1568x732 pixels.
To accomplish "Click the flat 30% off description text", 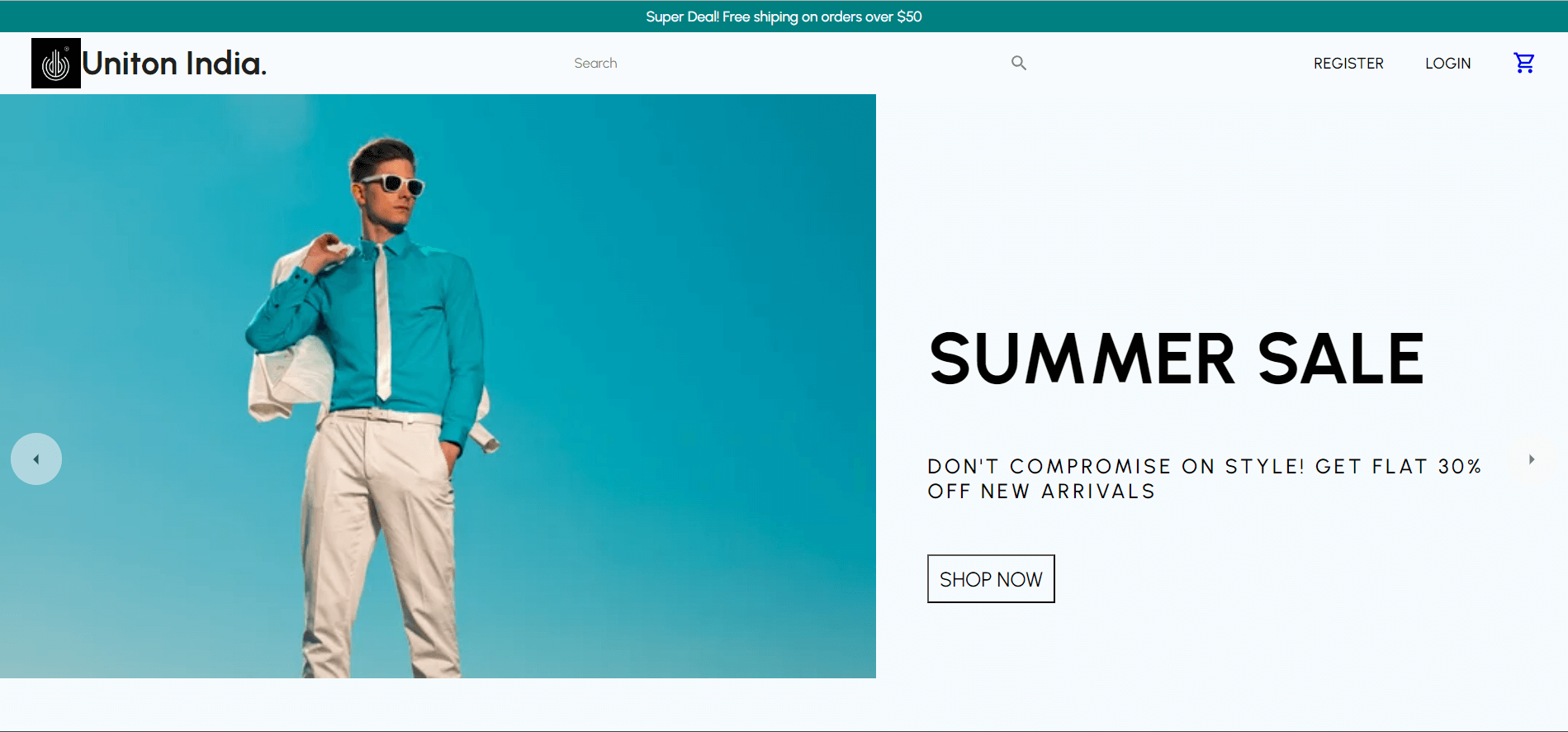I will pos(1204,479).
